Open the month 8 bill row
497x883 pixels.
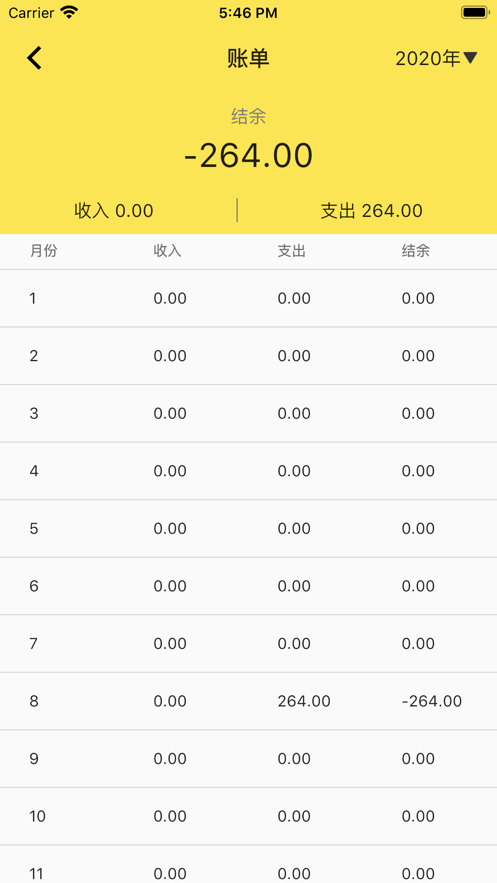click(x=248, y=701)
